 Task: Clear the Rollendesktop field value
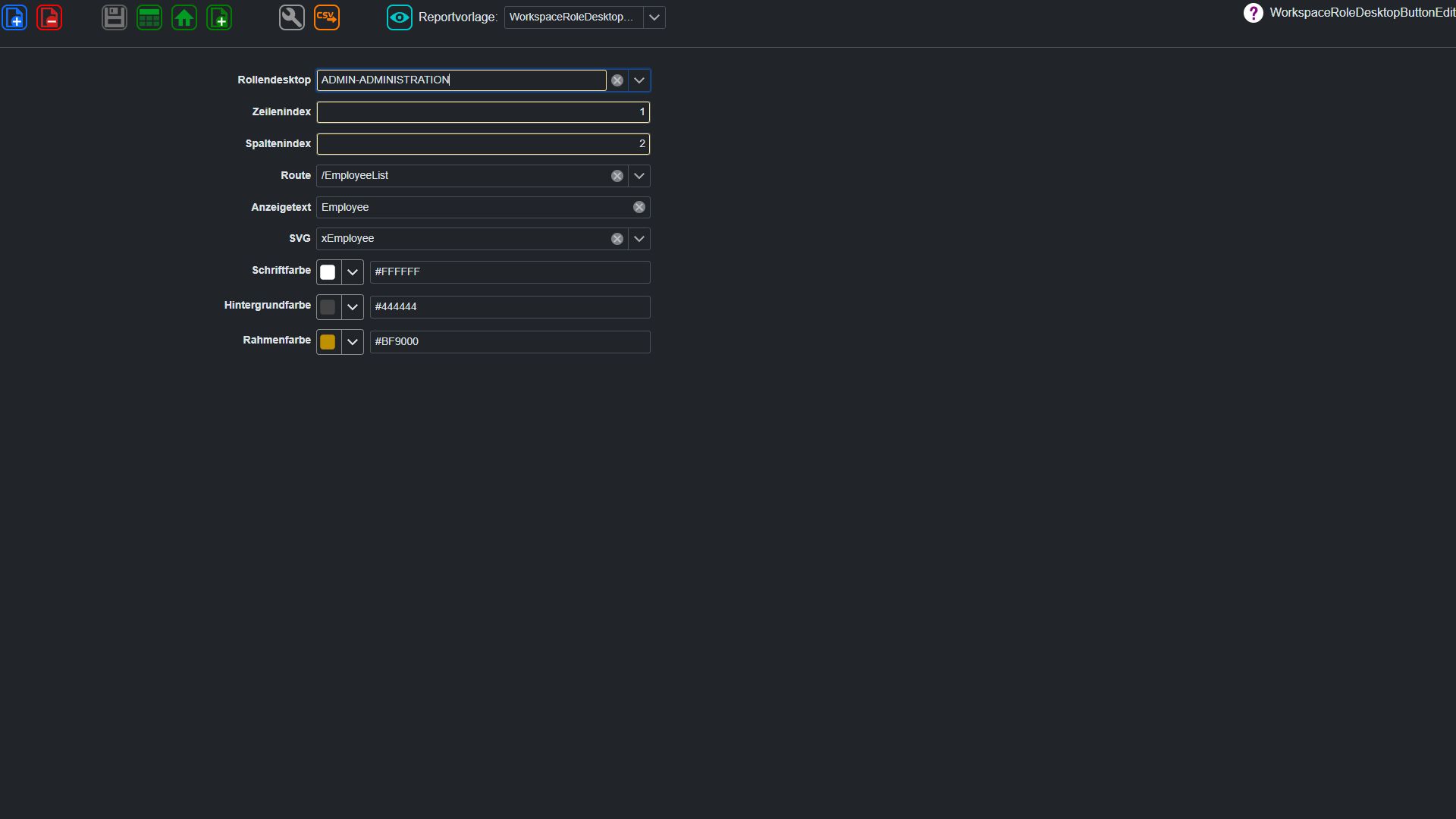617,80
